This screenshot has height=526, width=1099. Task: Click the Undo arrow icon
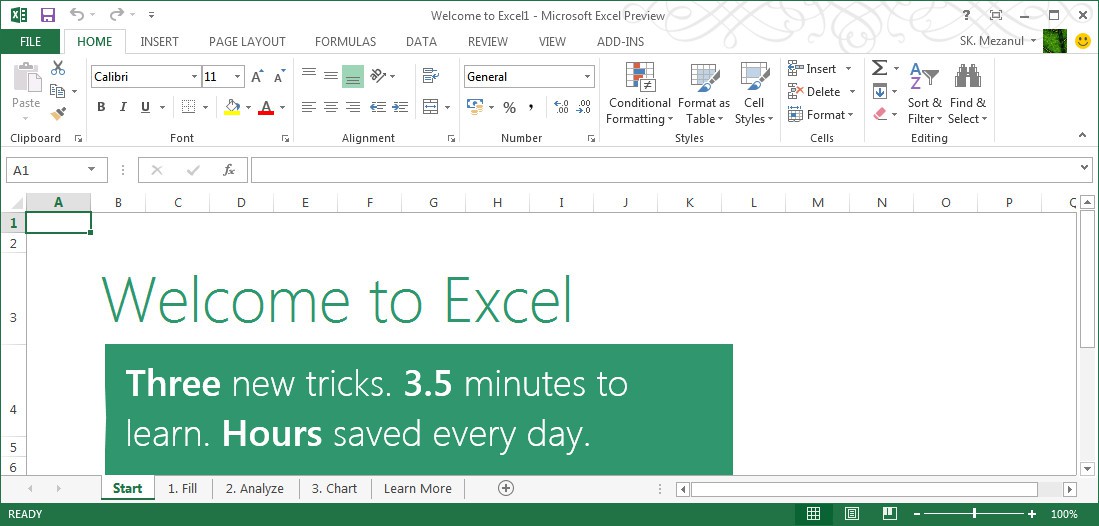tap(77, 15)
